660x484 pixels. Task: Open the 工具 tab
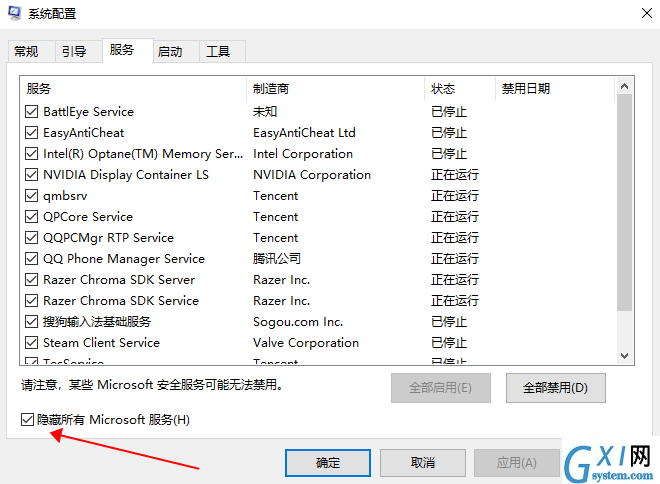pos(222,52)
